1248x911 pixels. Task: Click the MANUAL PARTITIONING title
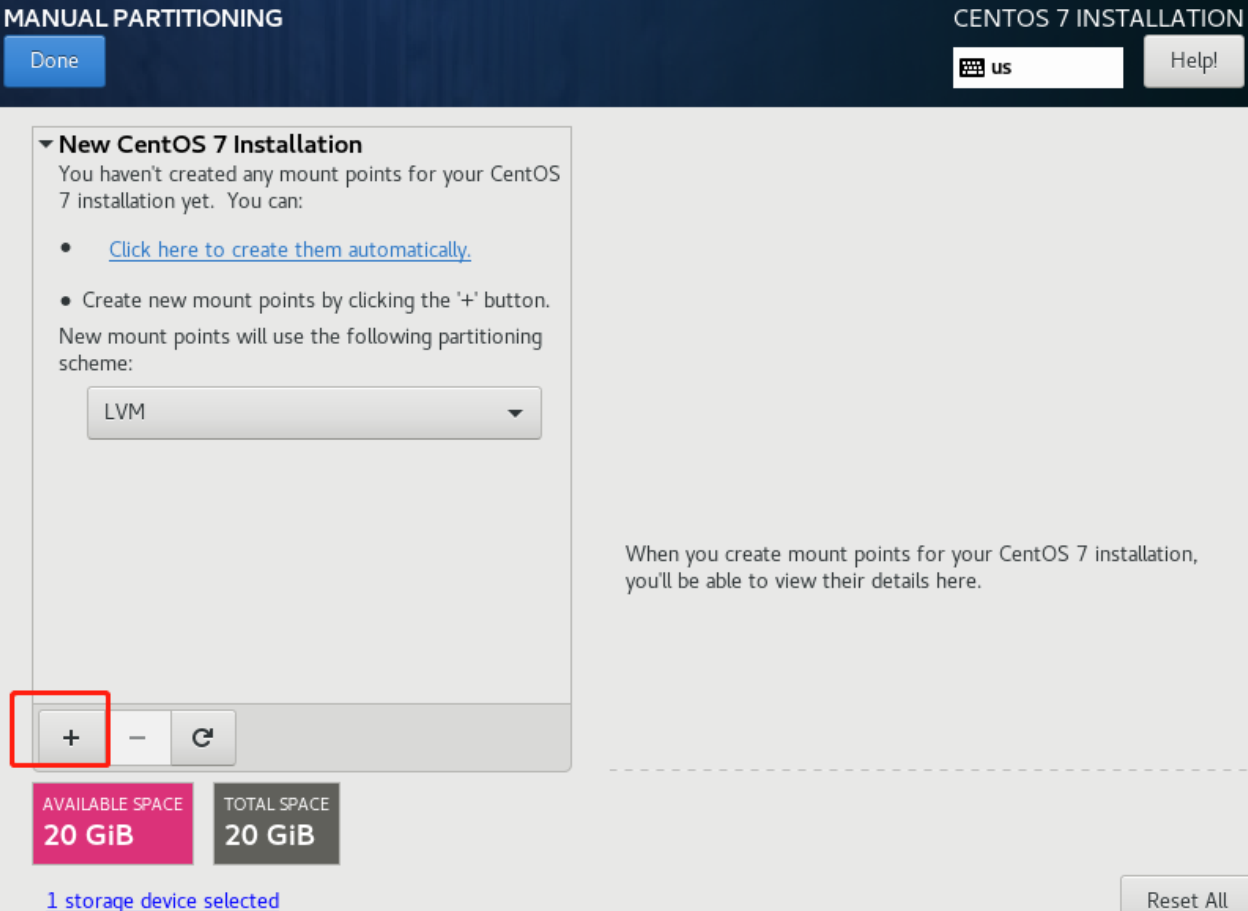143,18
